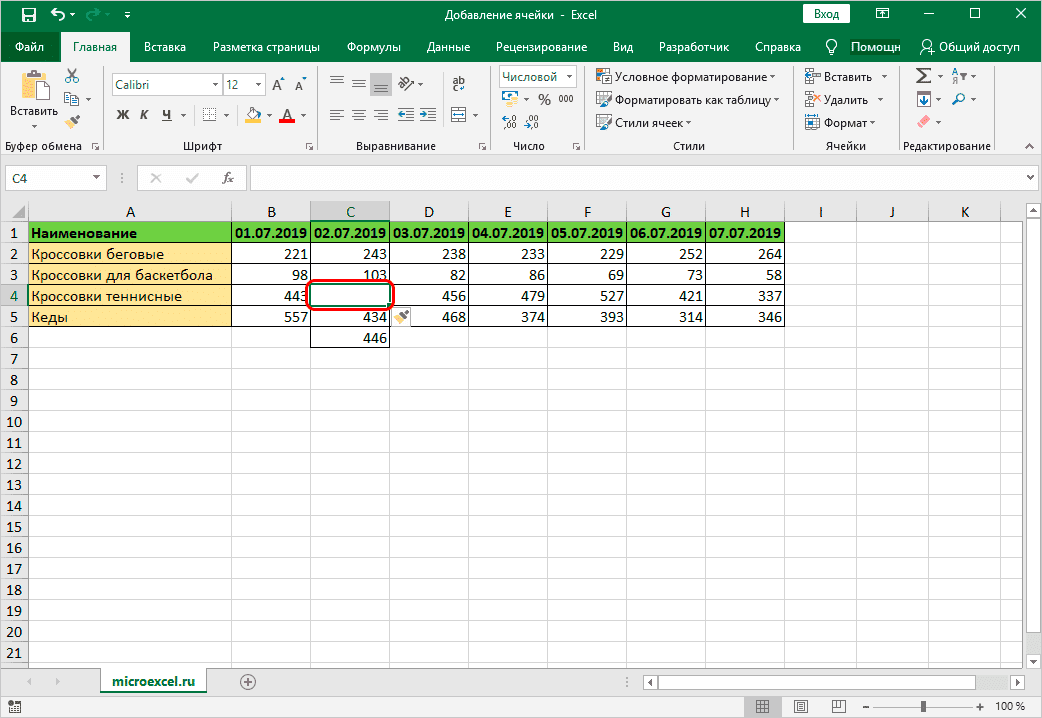Add a new sheet with plus button
This screenshot has height=718, width=1042.
point(248,681)
